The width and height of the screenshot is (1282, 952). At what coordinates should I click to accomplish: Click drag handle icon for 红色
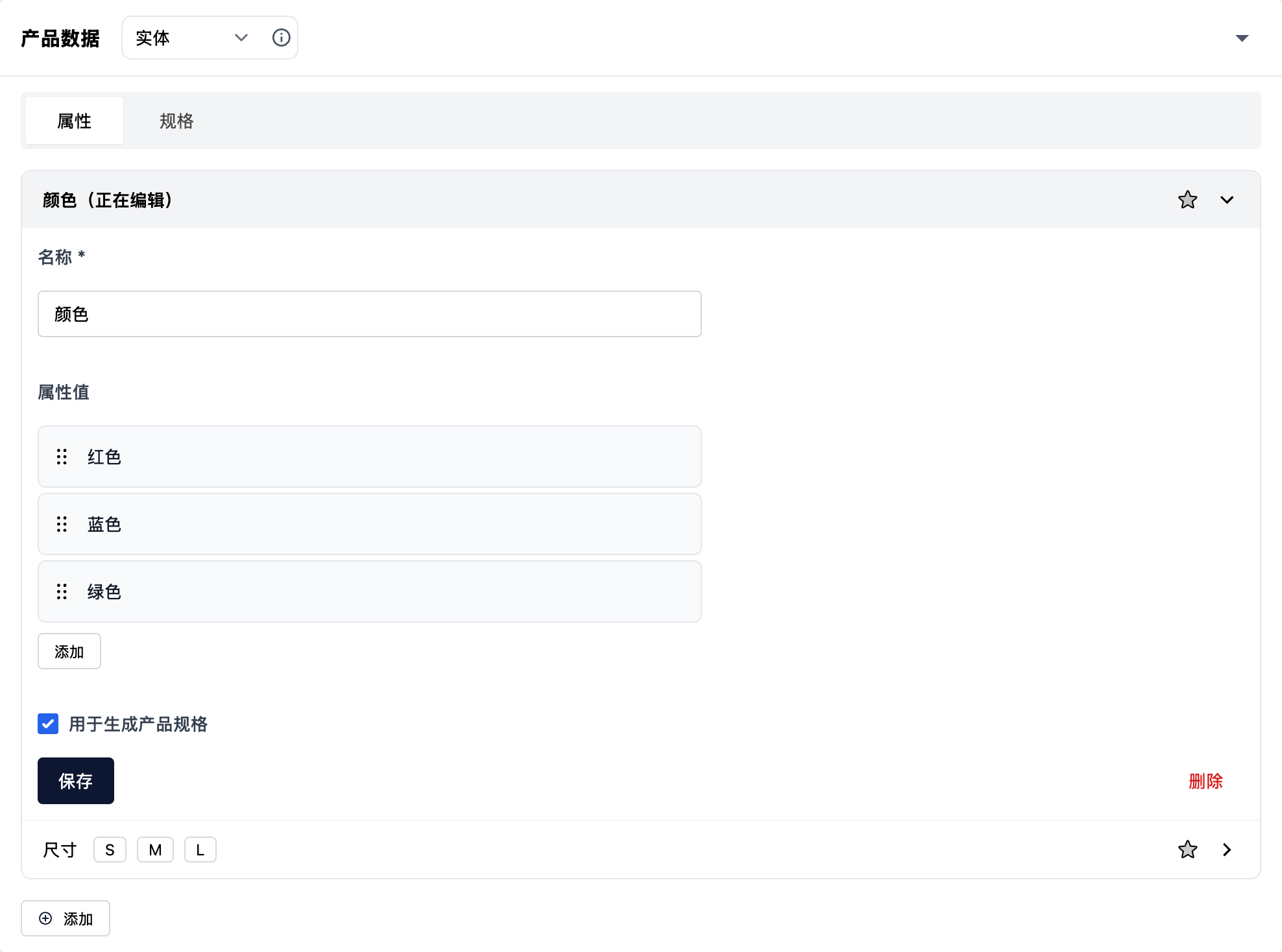[x=62, y=457]
